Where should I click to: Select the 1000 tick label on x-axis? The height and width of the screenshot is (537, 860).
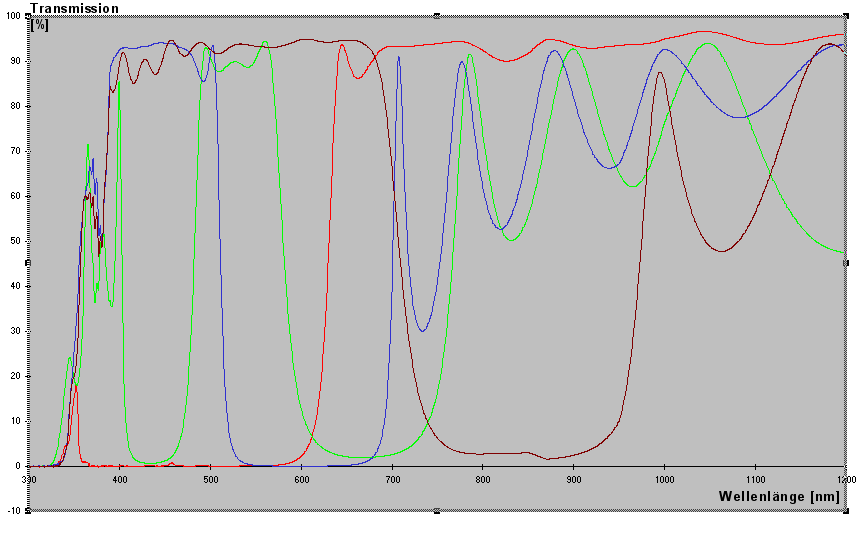pyautogui.click(x=664, y=479)
